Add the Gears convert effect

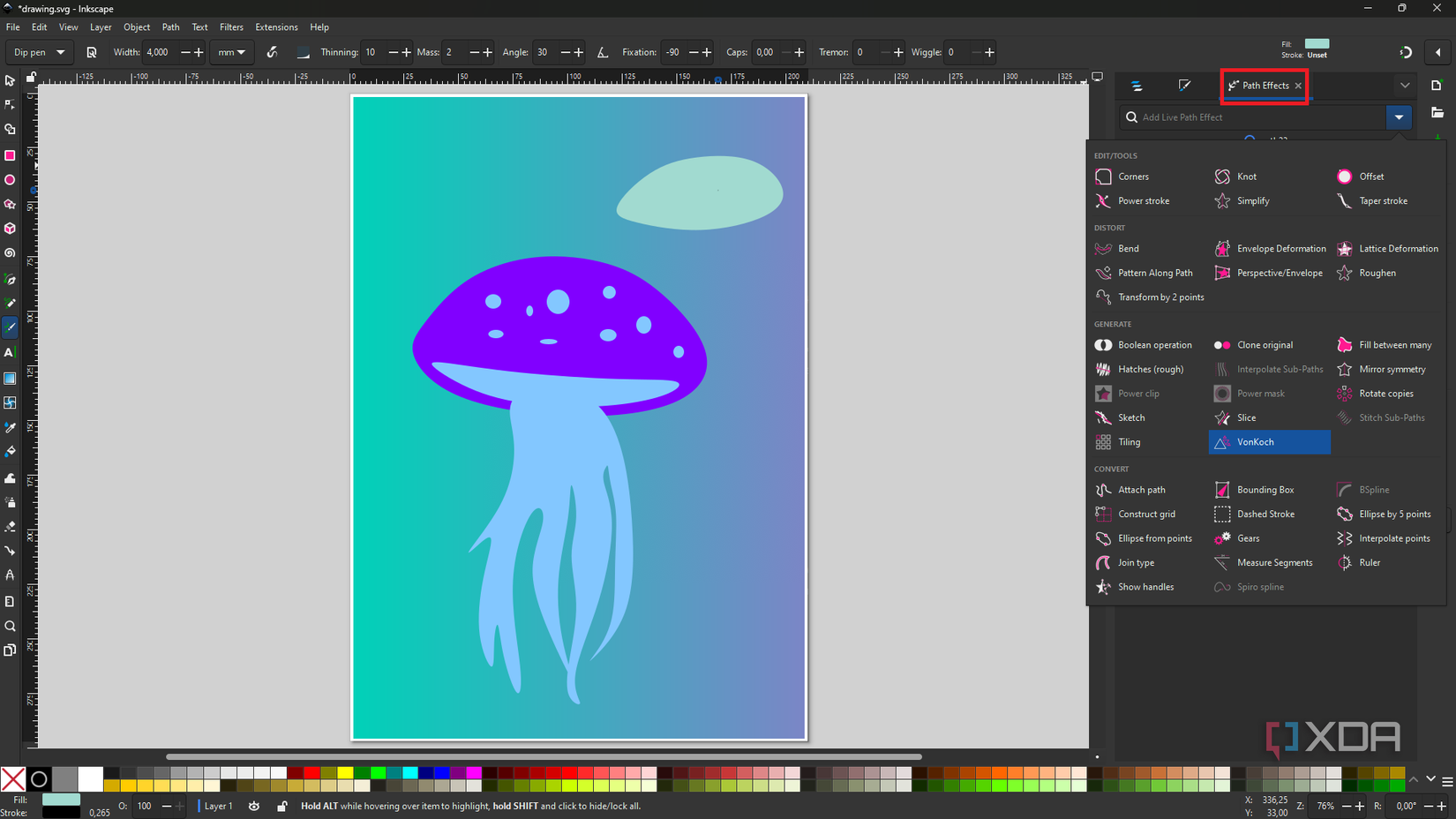[1247, 538]
